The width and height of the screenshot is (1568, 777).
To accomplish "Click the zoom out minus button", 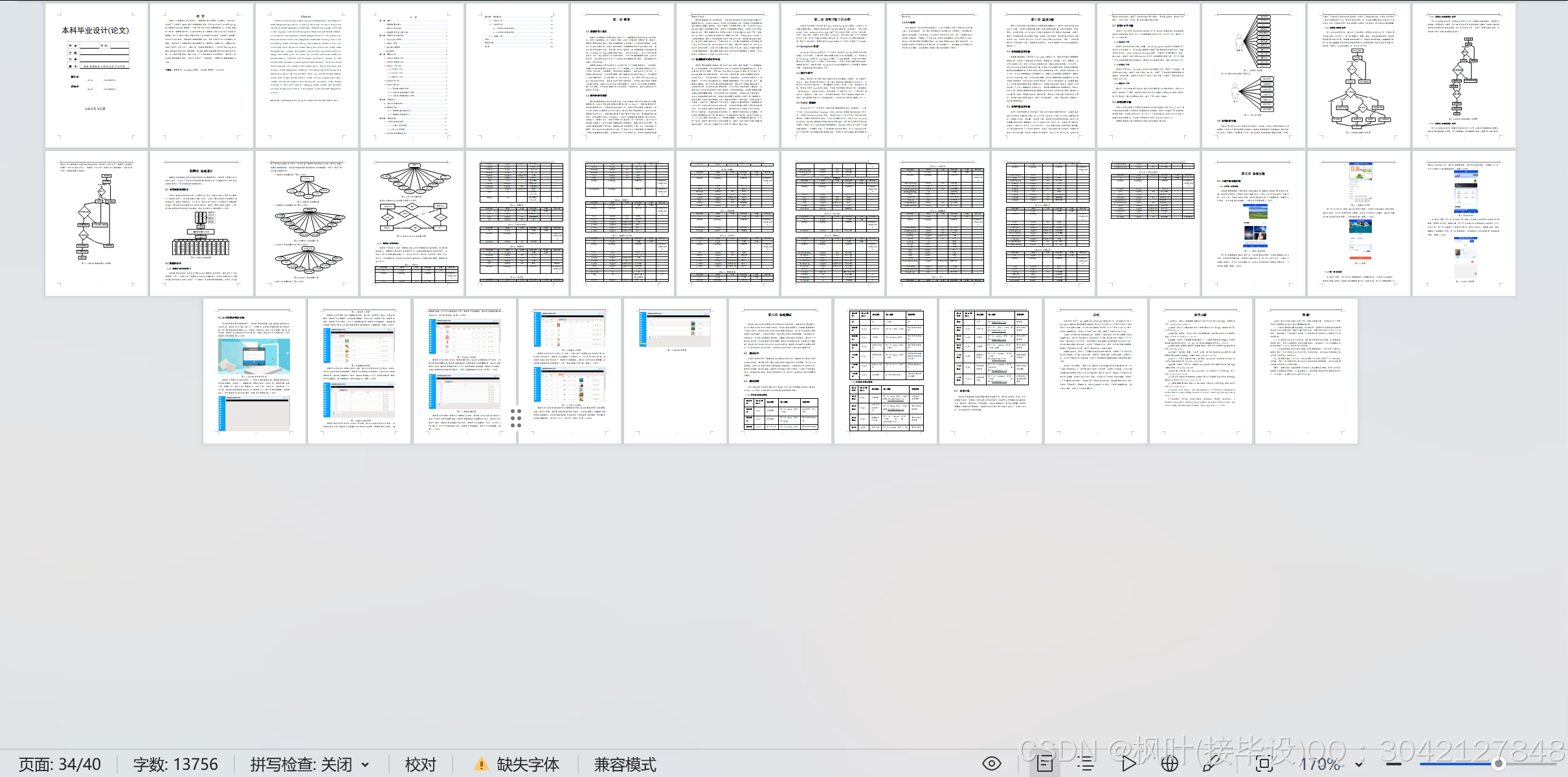I will (x=1394, y=764).
